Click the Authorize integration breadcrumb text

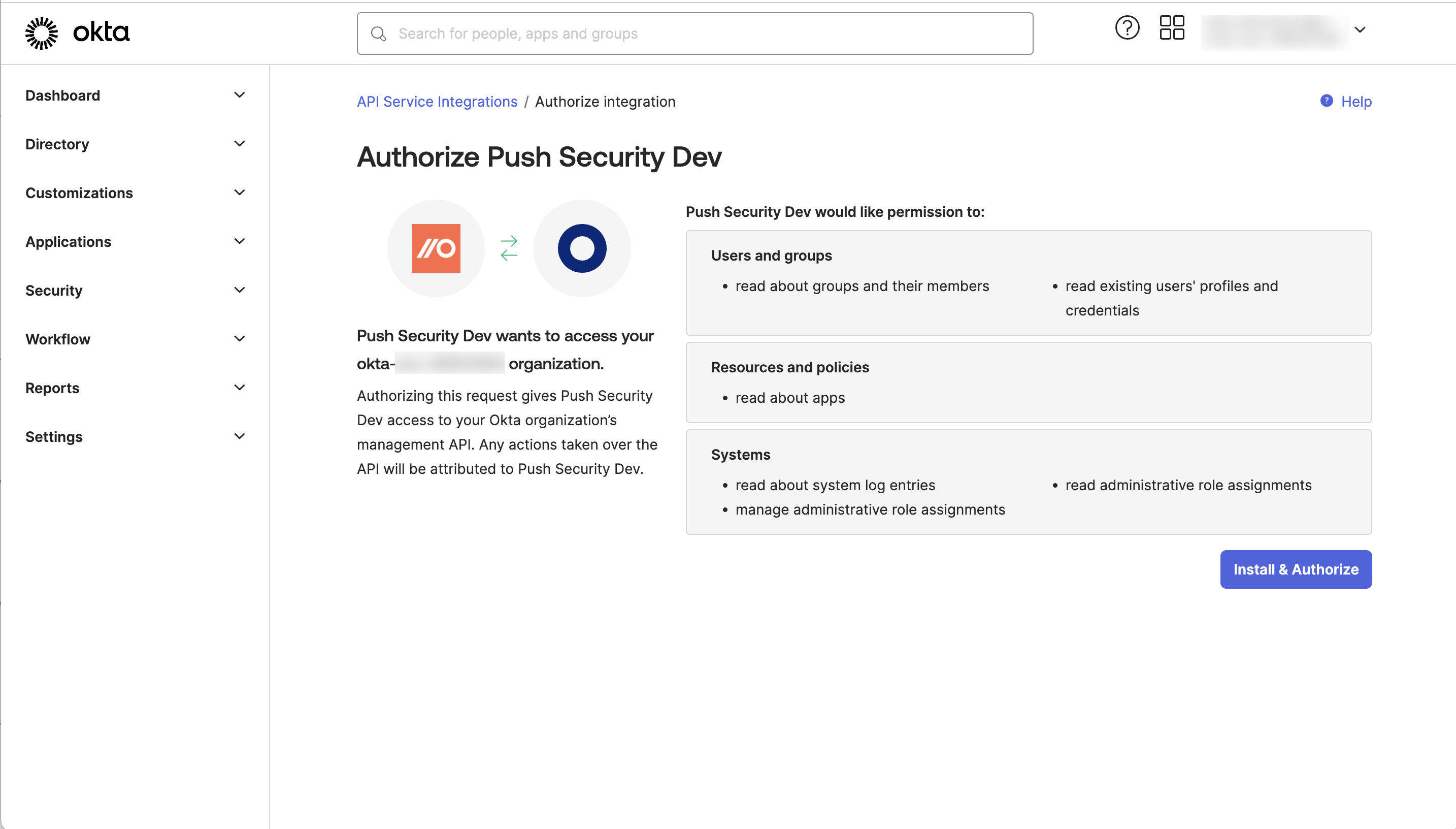click(605, 102)
